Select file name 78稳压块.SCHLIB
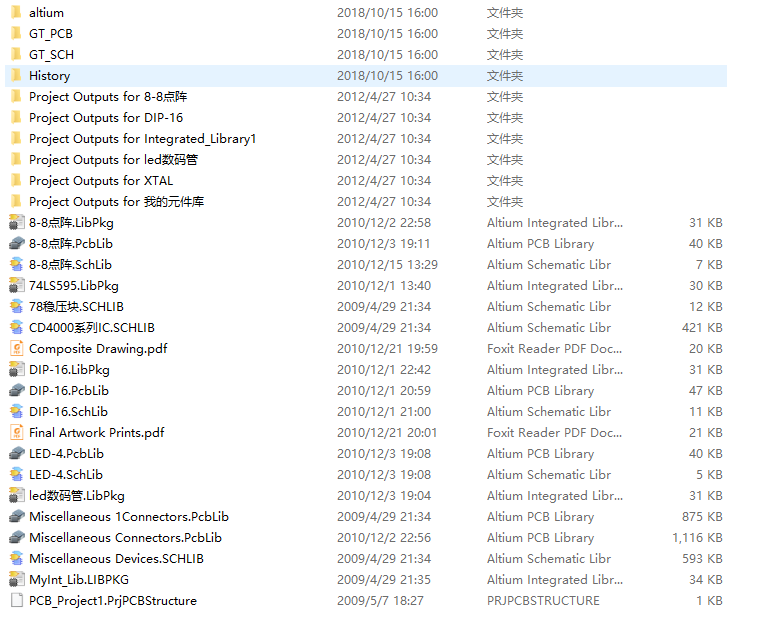This screenshot has width=757, height=620. point(76,307)
